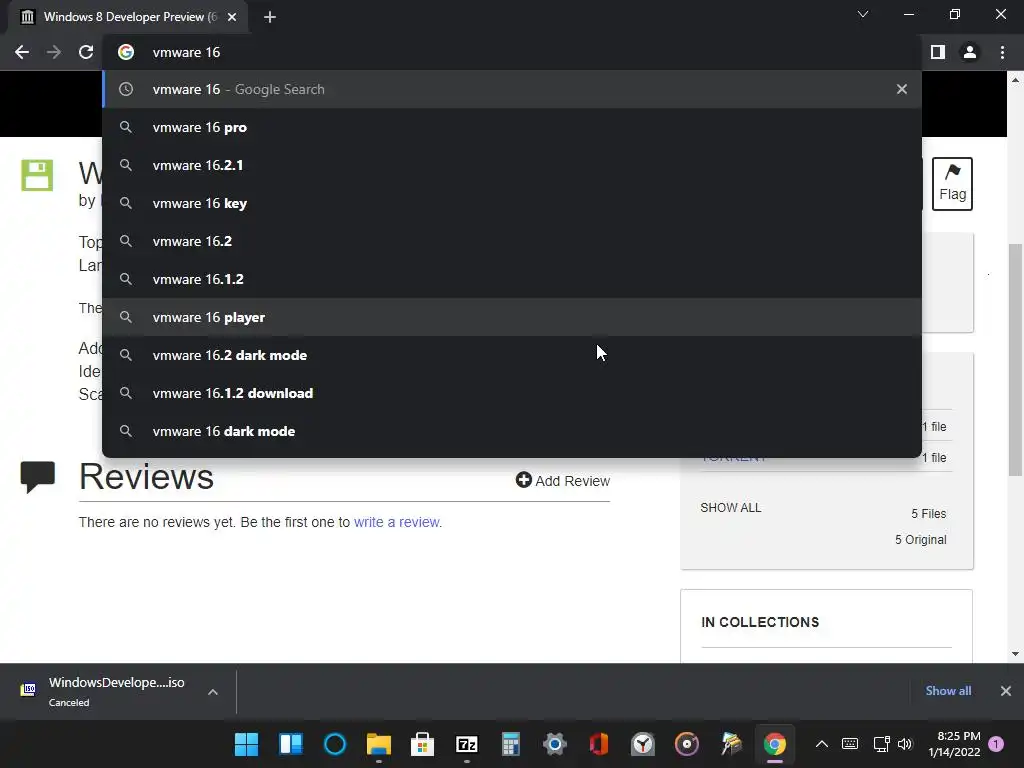This screenshot has height=768, width=1024.
Task: Open Calculator from taskbar
Action: coord(511,744)
